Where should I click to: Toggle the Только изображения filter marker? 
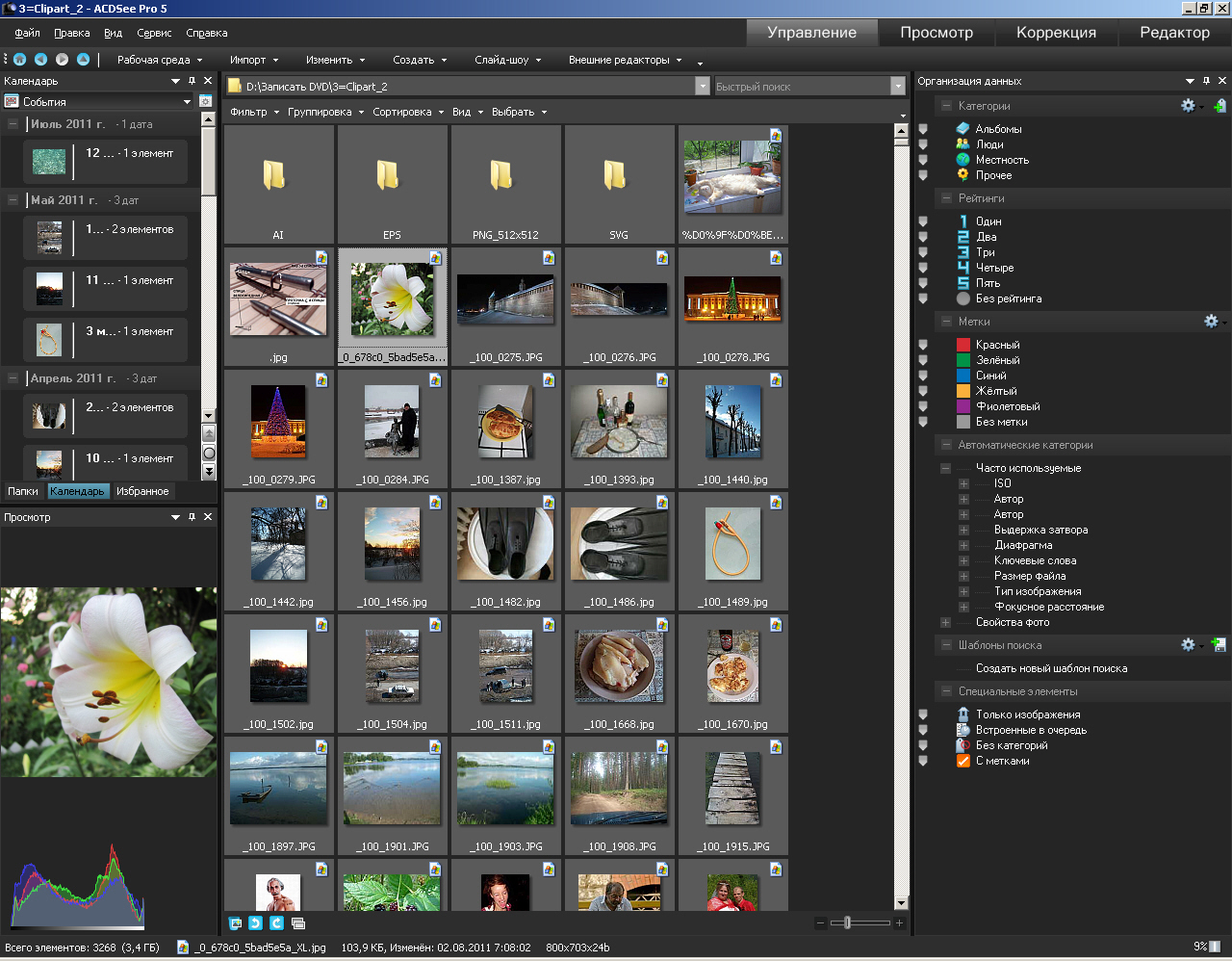(x=923, y=714)
